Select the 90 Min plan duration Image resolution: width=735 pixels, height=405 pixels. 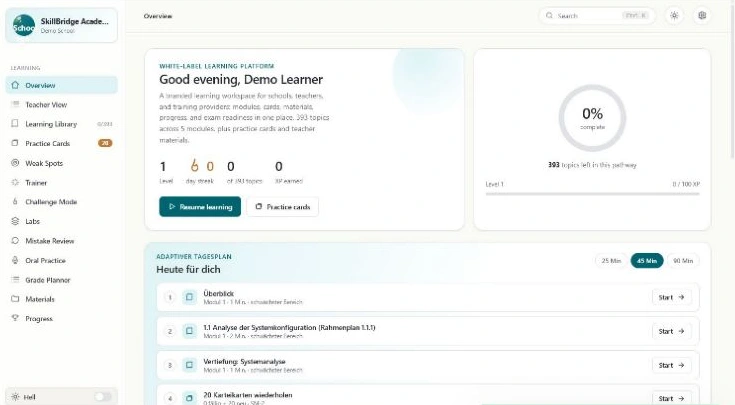click(x=683, y=261)
